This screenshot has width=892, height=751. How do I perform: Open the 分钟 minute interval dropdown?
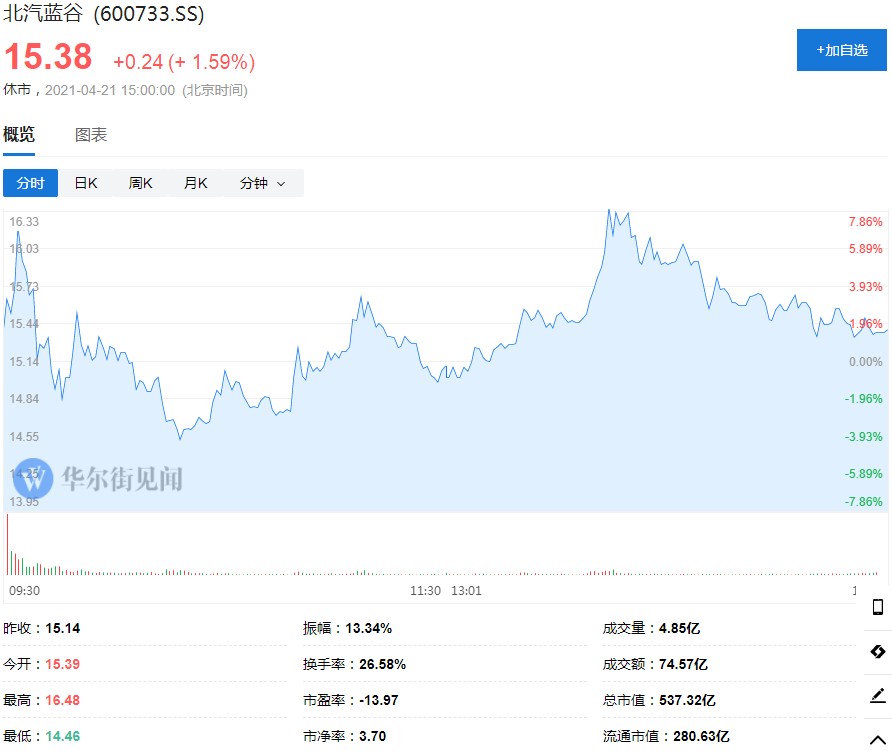click(262, 183)
